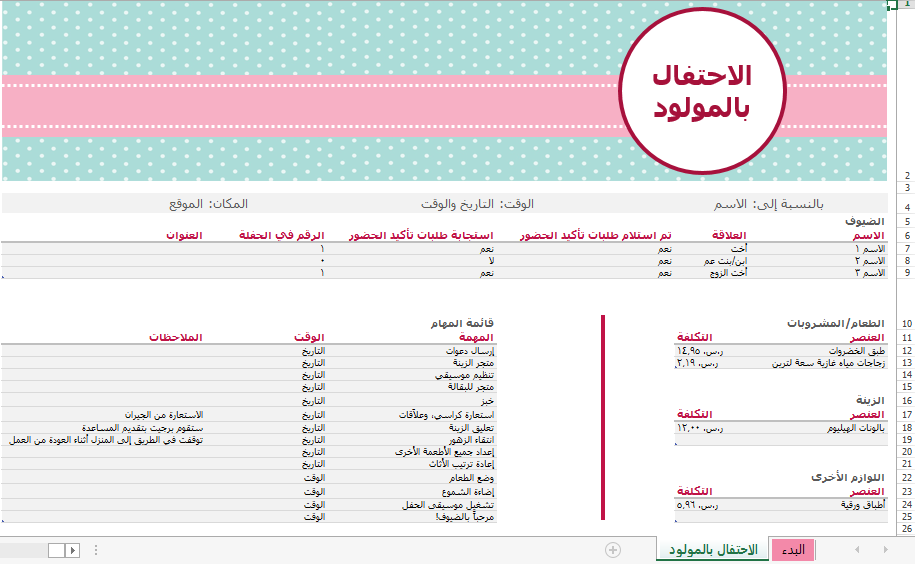Open the البدء sheet tab
The height and width of the screenshot is (564, 915).
point(793,549)
